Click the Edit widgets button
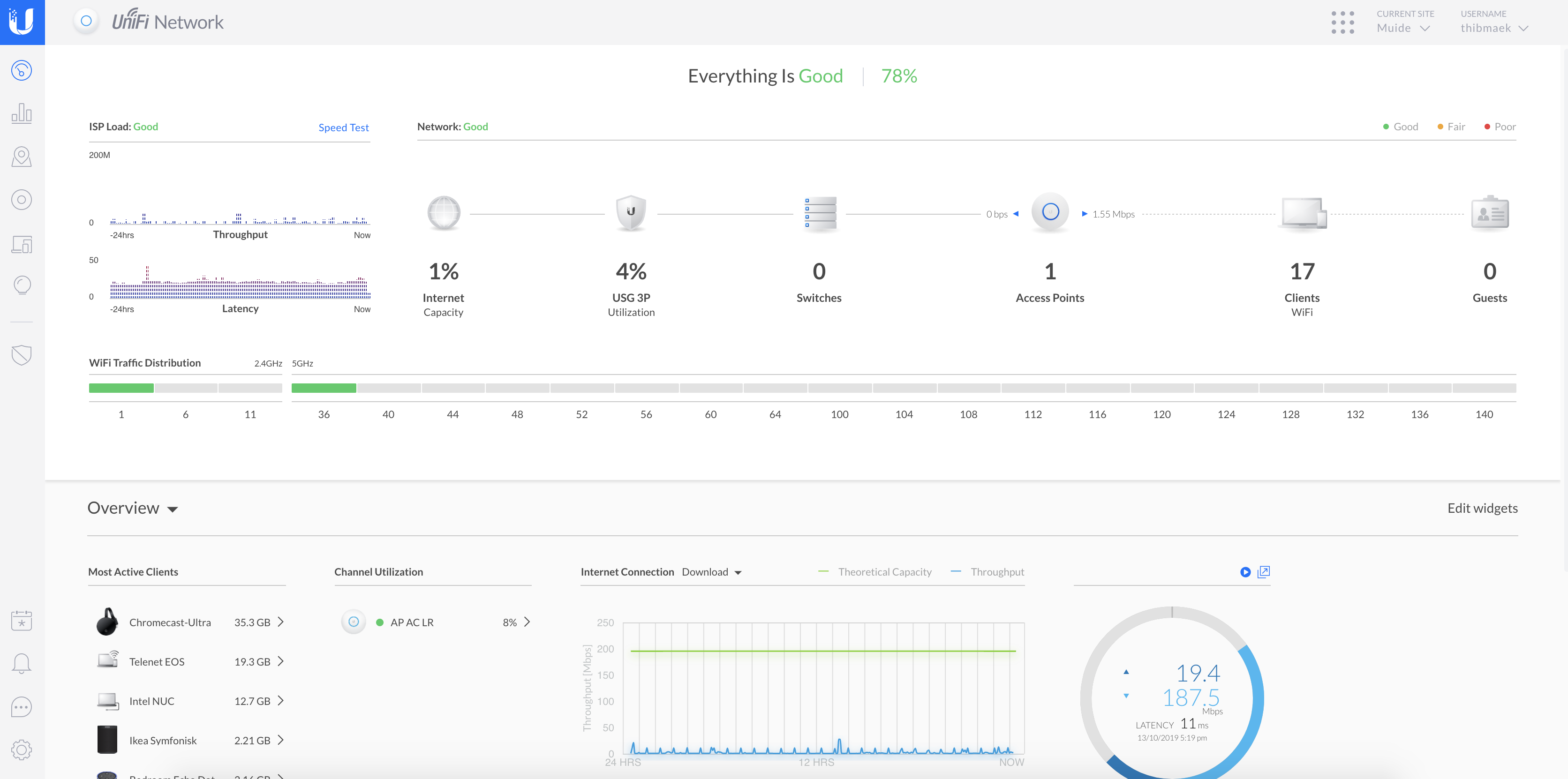 pos(1482,508)
